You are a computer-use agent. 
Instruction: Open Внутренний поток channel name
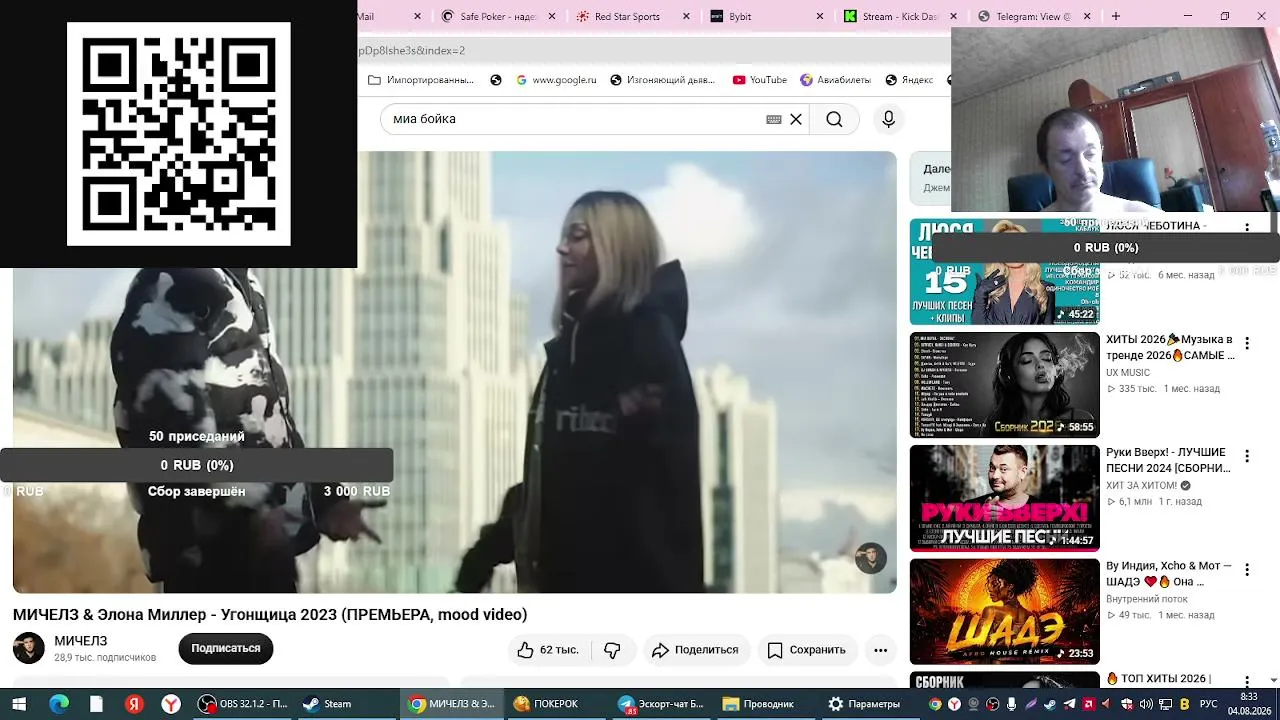click(x=1147, y=599)
